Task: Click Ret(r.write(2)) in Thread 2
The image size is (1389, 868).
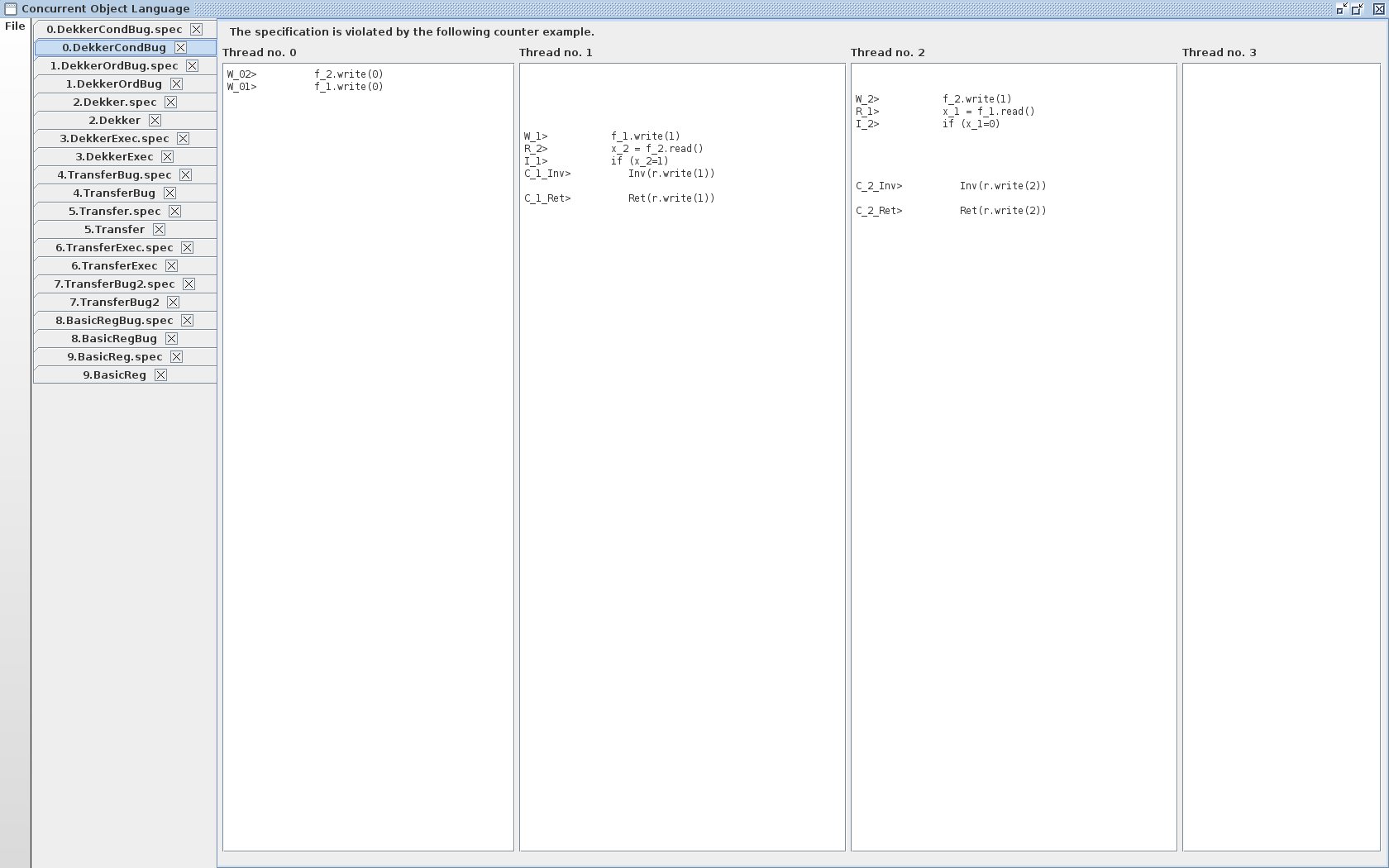Action: pos(1003,211)
